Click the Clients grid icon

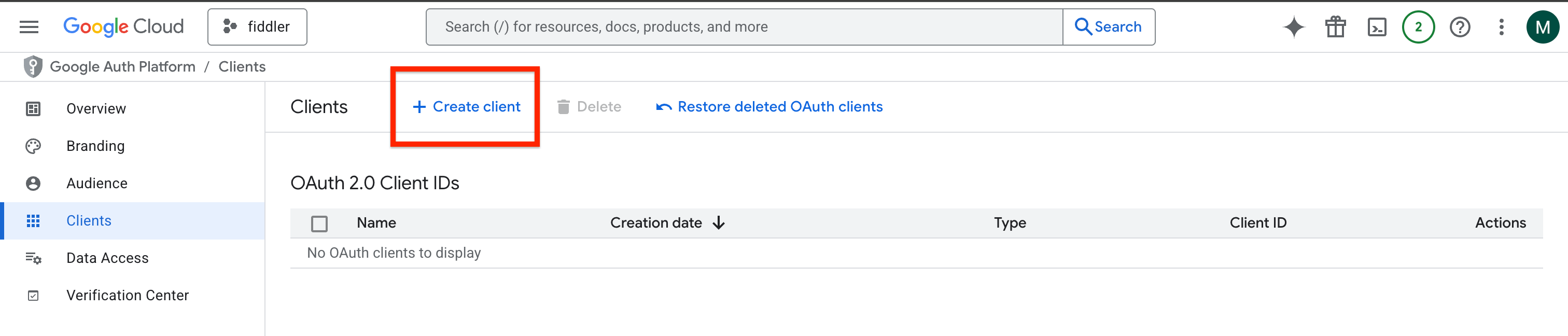(33, 220)
